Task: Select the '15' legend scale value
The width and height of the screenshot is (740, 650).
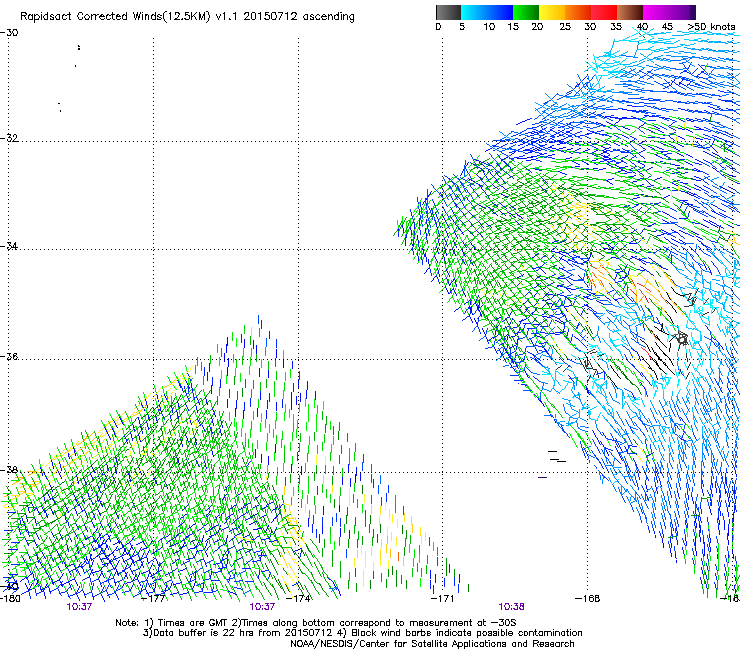Action: (513, 27)
